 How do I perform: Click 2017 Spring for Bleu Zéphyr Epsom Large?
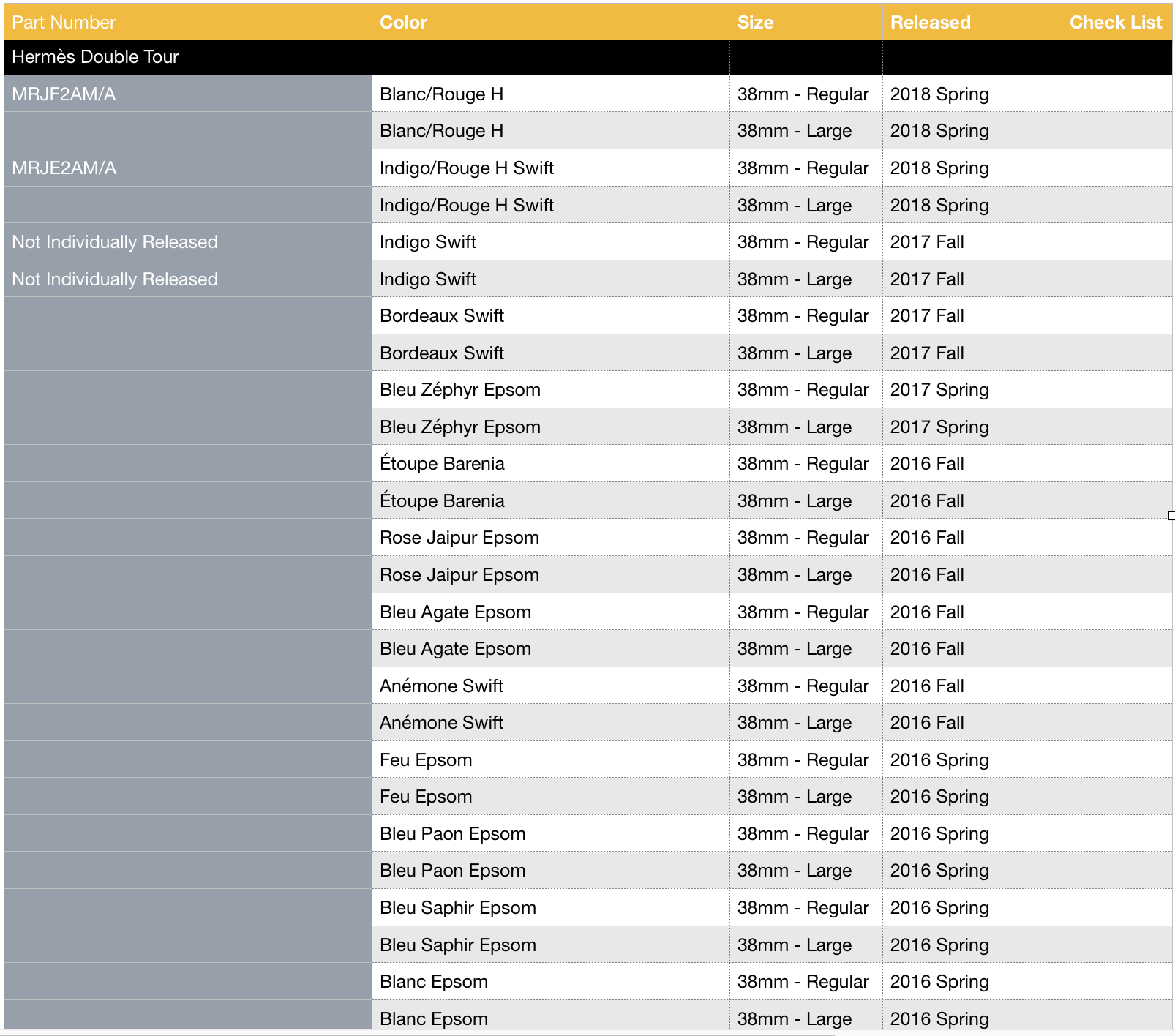pos(939,427)
